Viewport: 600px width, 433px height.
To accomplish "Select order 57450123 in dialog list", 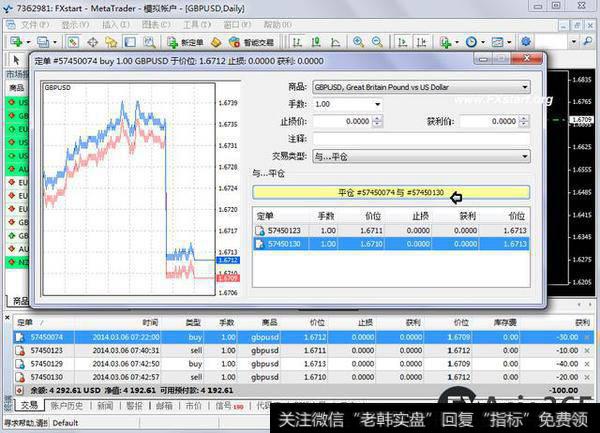I will (391, 231).
